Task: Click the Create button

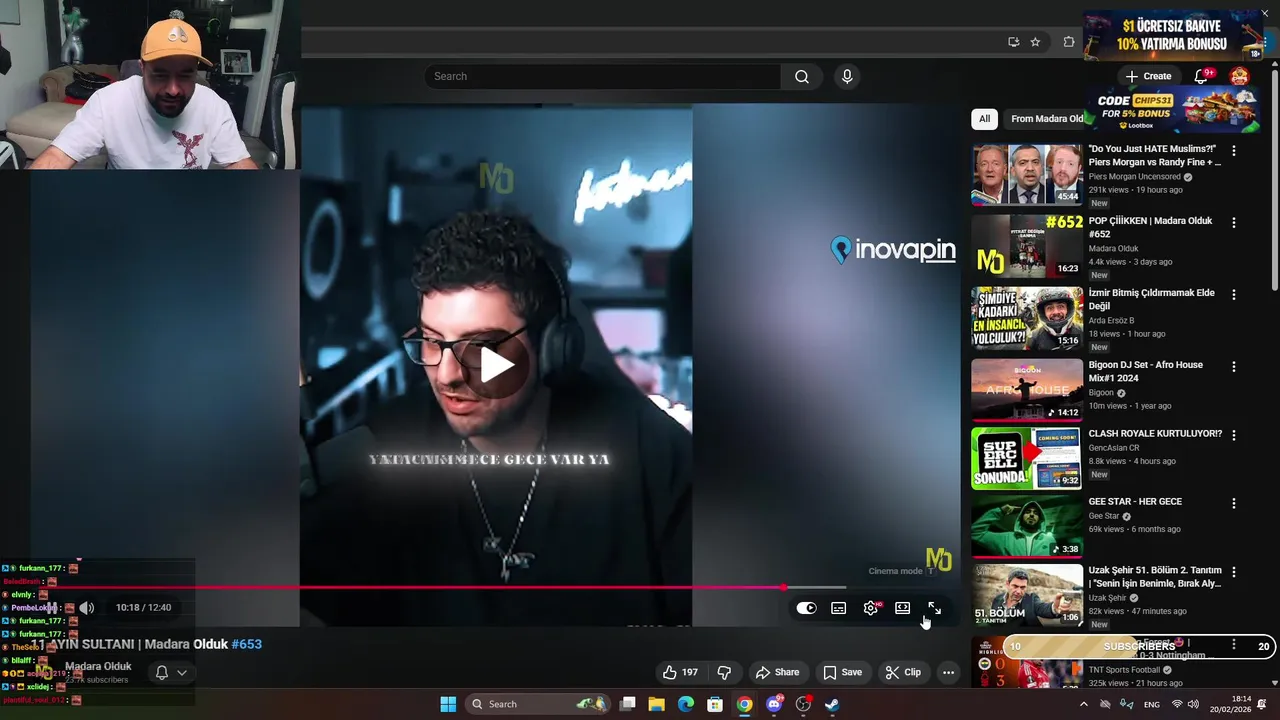Action: coord(1148,76)
